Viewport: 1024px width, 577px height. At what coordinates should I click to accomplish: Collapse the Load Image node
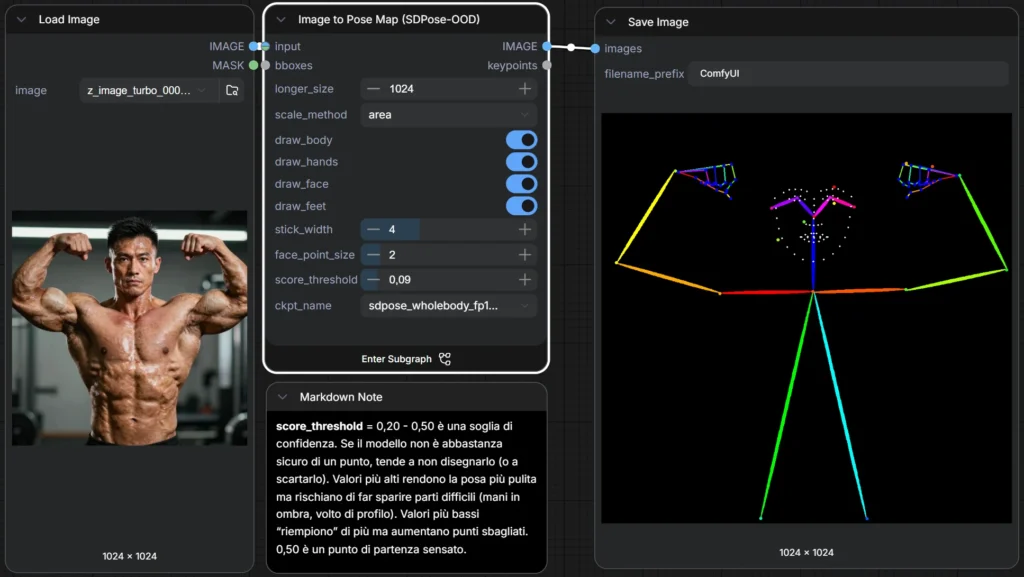tap(22, 20)
